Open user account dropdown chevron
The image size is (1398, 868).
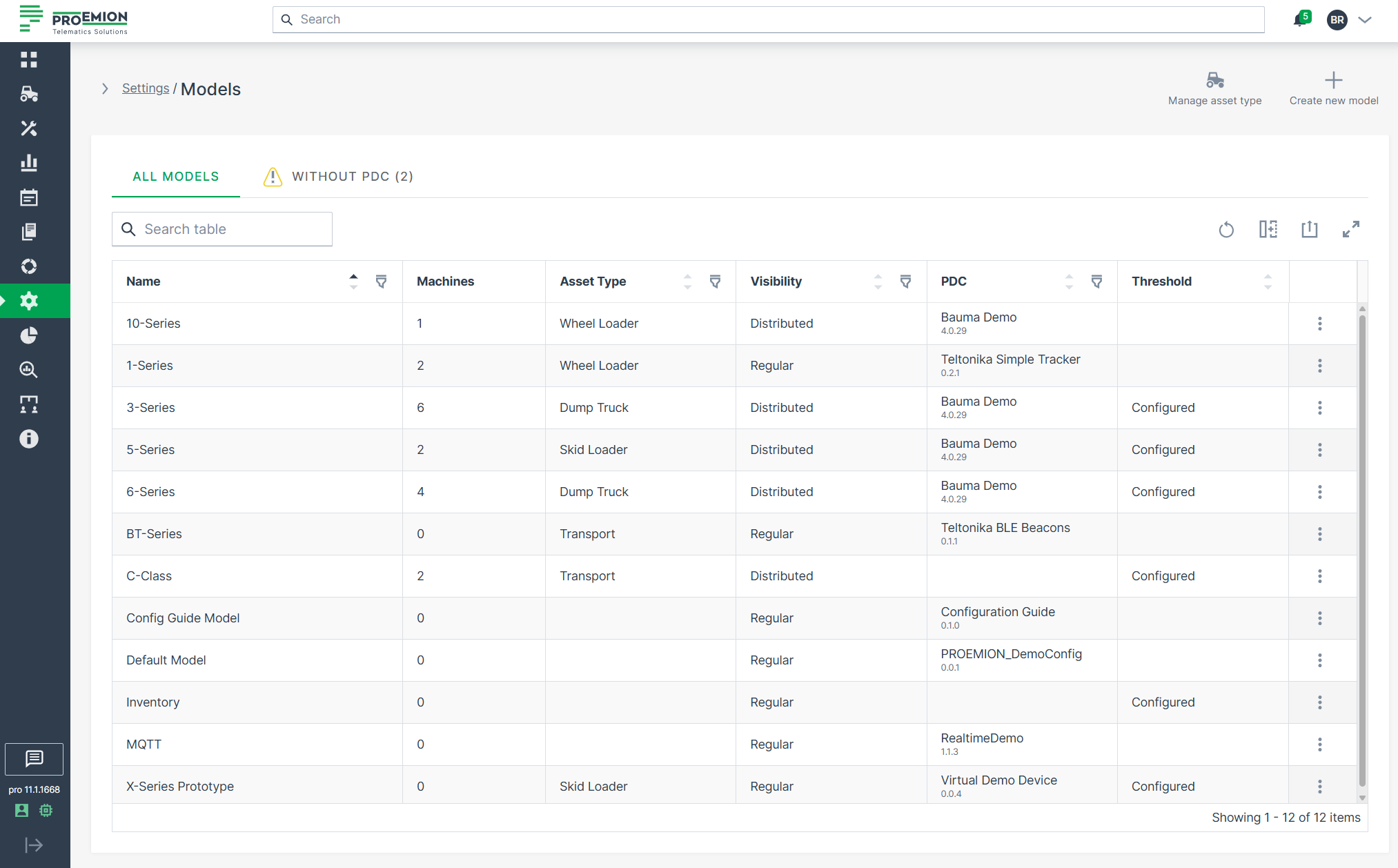tap(1365, 20)
